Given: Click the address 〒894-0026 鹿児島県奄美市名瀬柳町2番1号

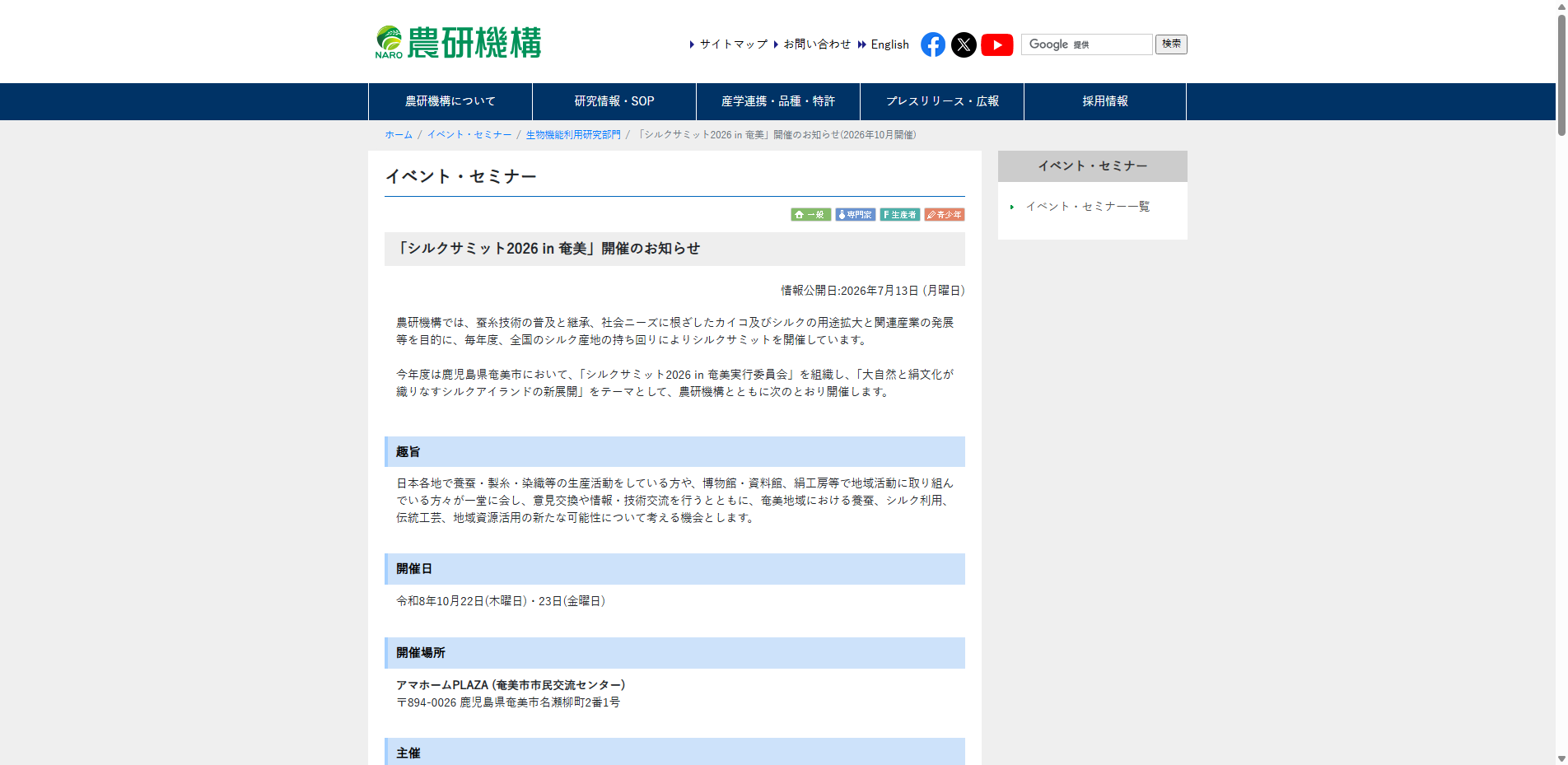Looking at the screenshot, I should (x=508, y=702).
